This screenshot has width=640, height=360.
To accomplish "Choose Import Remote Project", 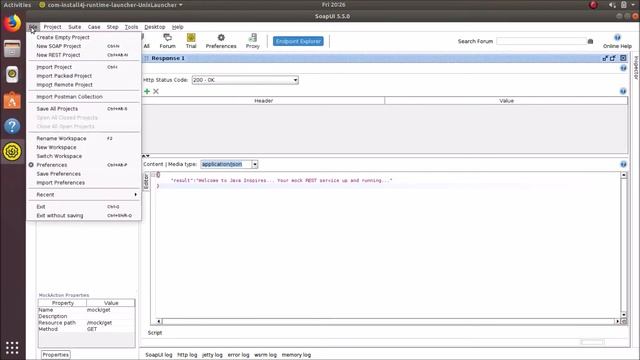I will pyautogui.click(x=64, y=85).
